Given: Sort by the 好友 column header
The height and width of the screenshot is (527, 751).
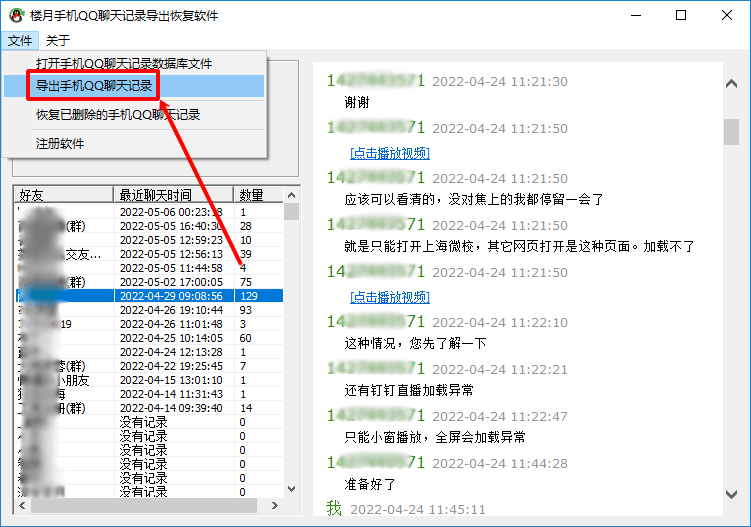Looking at the screenshot, I should click(x=64, y=195).
